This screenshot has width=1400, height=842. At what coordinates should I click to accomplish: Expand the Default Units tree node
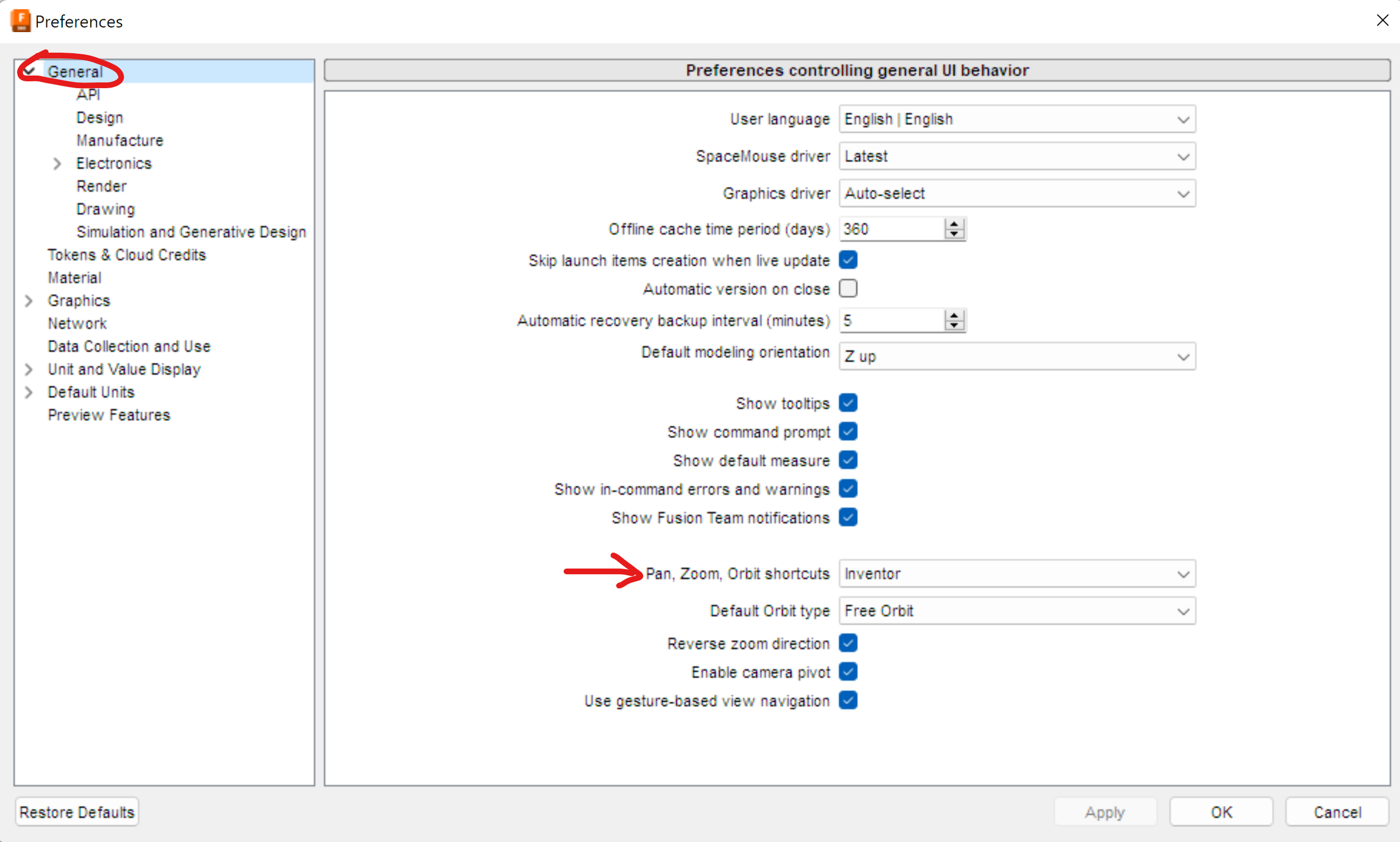pyautogui.click(x=29, y=392)
